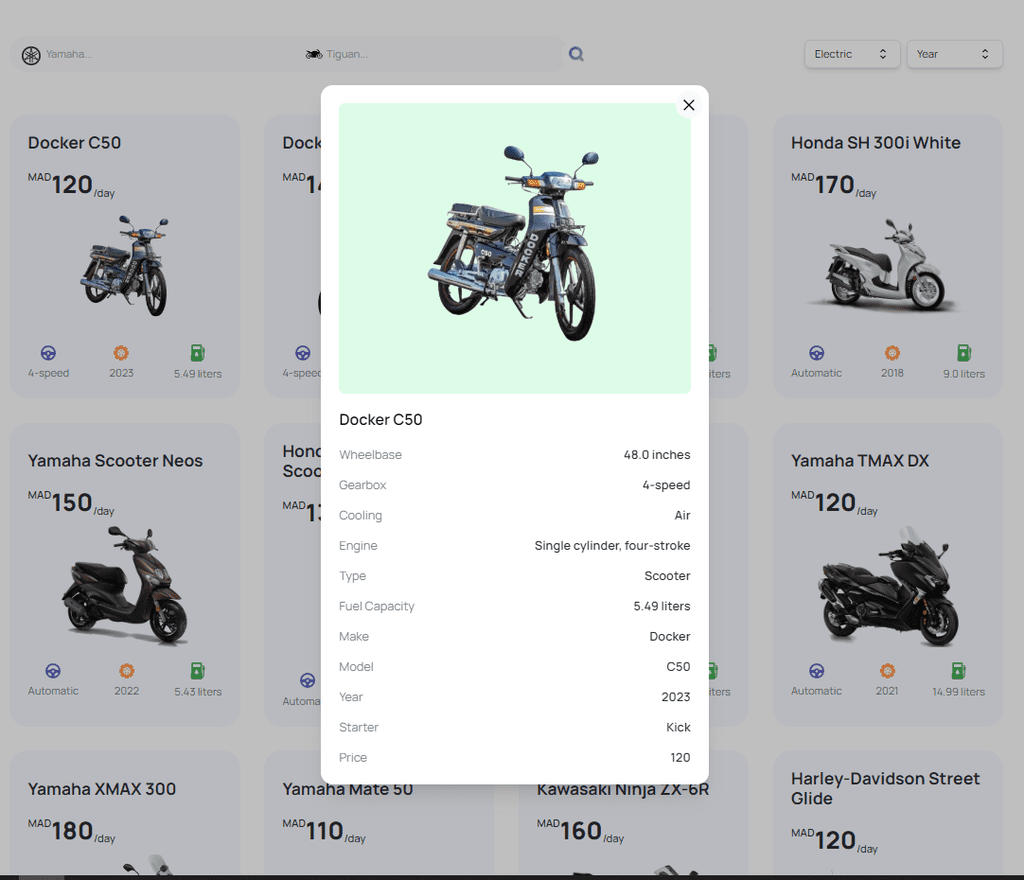Click the Yamaha TMAX DX scooter image
This screenshot has width=1024, height=880.
888,586
